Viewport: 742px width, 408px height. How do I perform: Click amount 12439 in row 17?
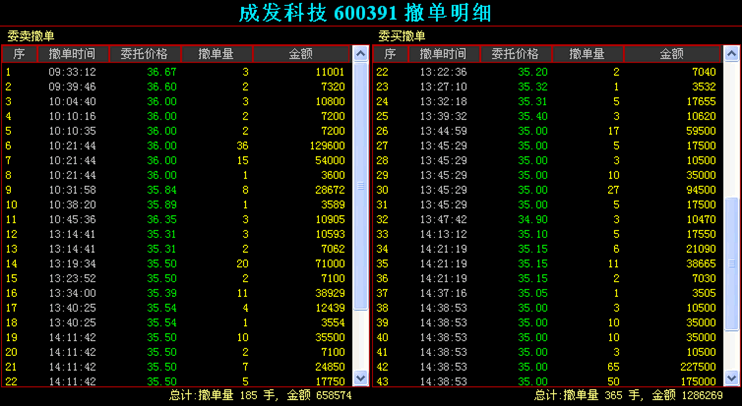(x=330, y=308)
